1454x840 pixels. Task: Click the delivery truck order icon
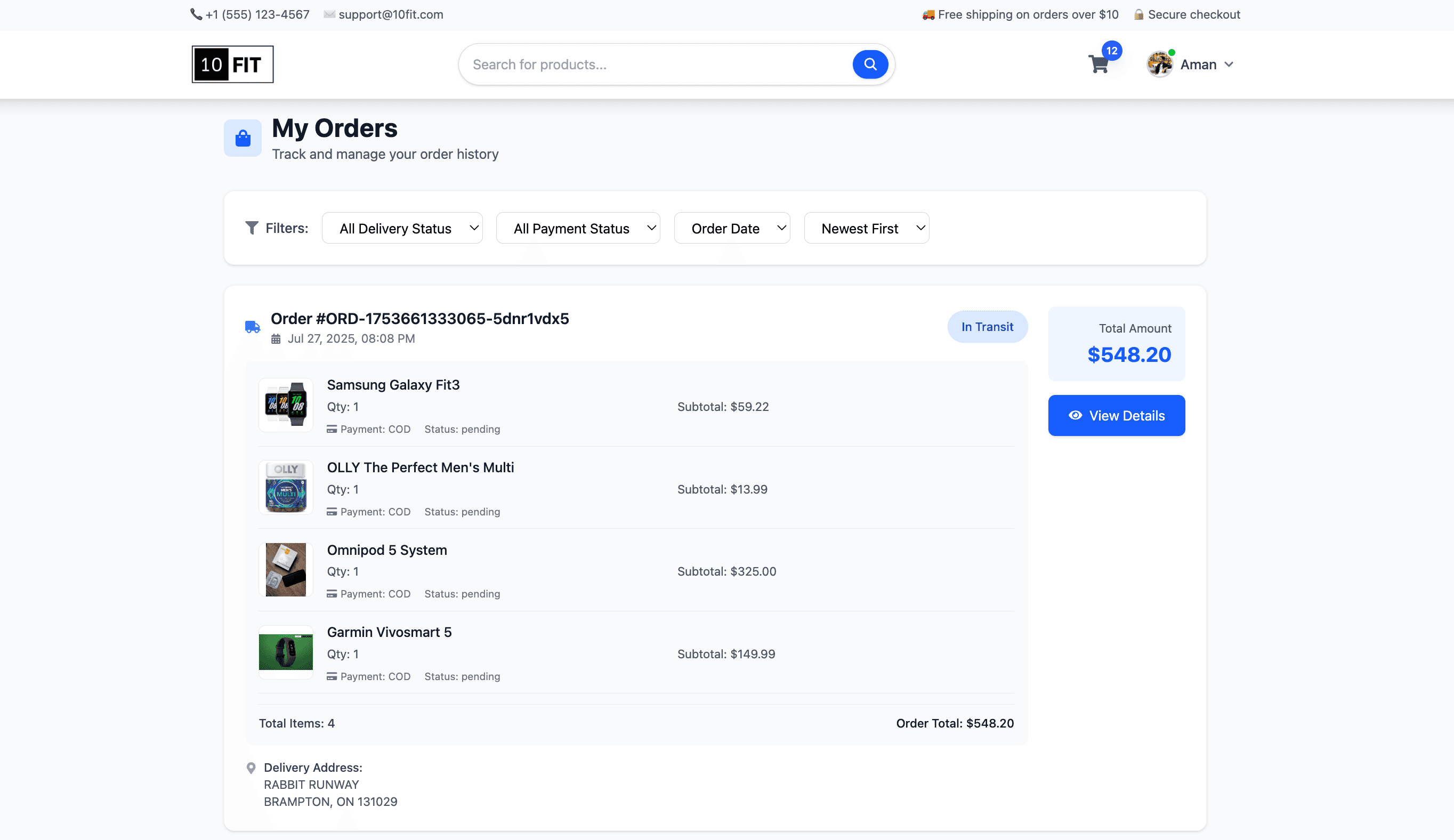pos(253,327)
